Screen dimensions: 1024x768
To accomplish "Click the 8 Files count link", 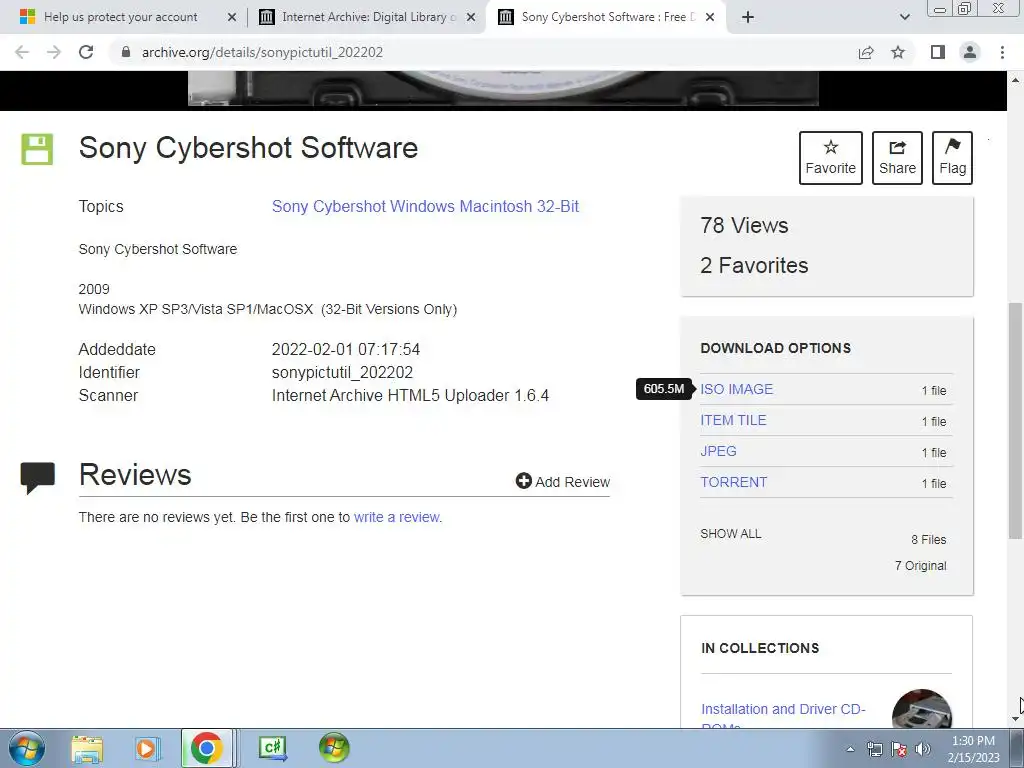I will [x=929, y=539].
